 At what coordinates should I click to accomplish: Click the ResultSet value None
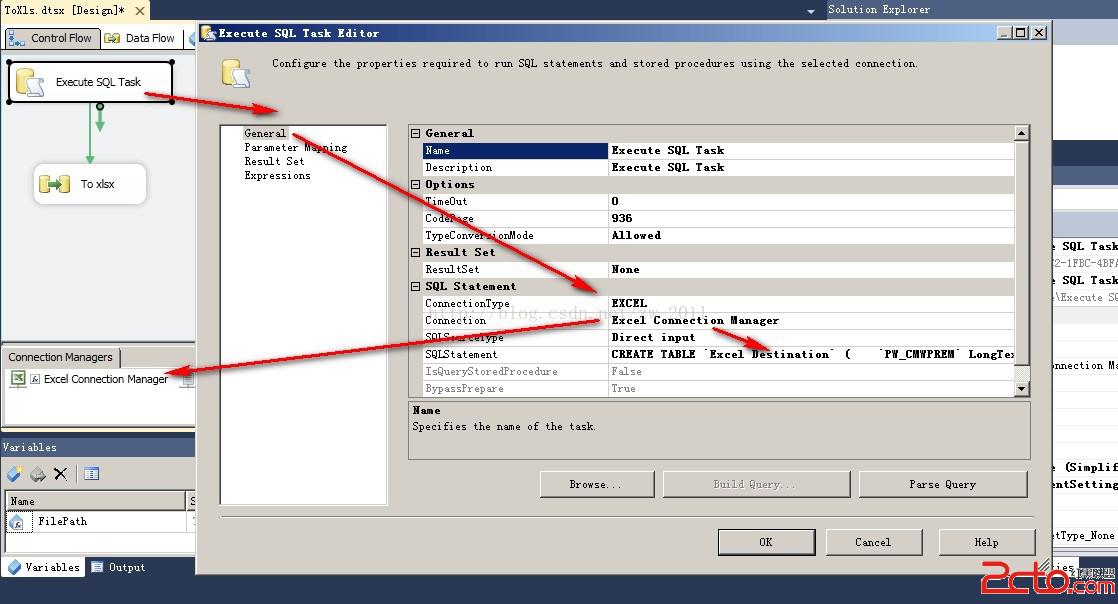pos(811,270)
